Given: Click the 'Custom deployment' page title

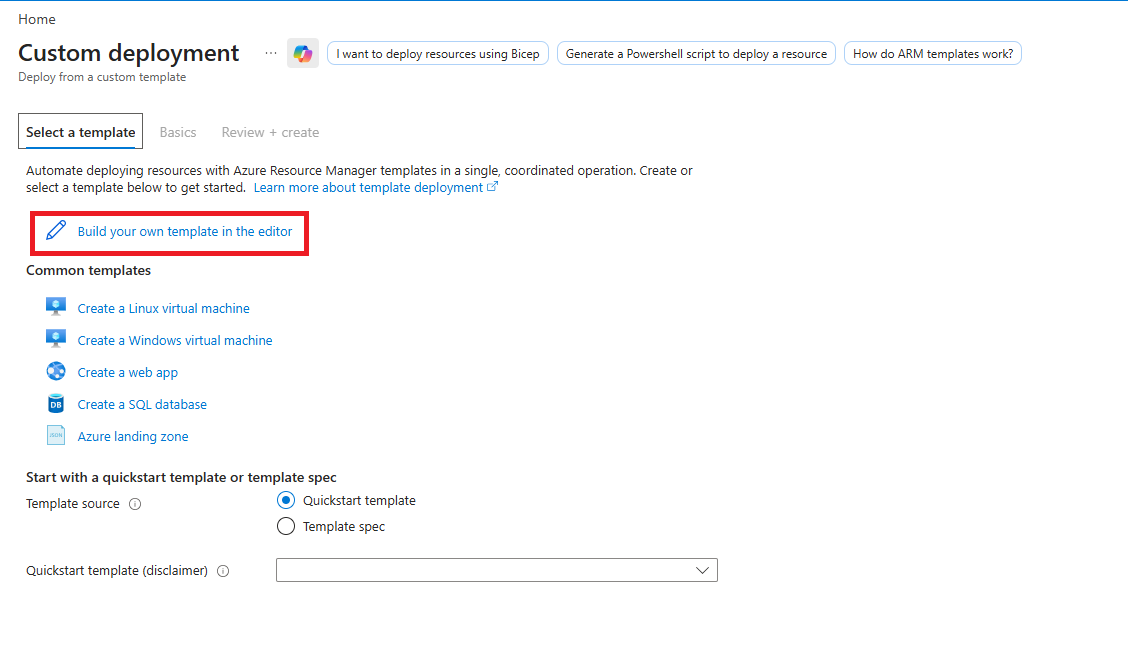Looking at the screenshot, I should 129,53.
